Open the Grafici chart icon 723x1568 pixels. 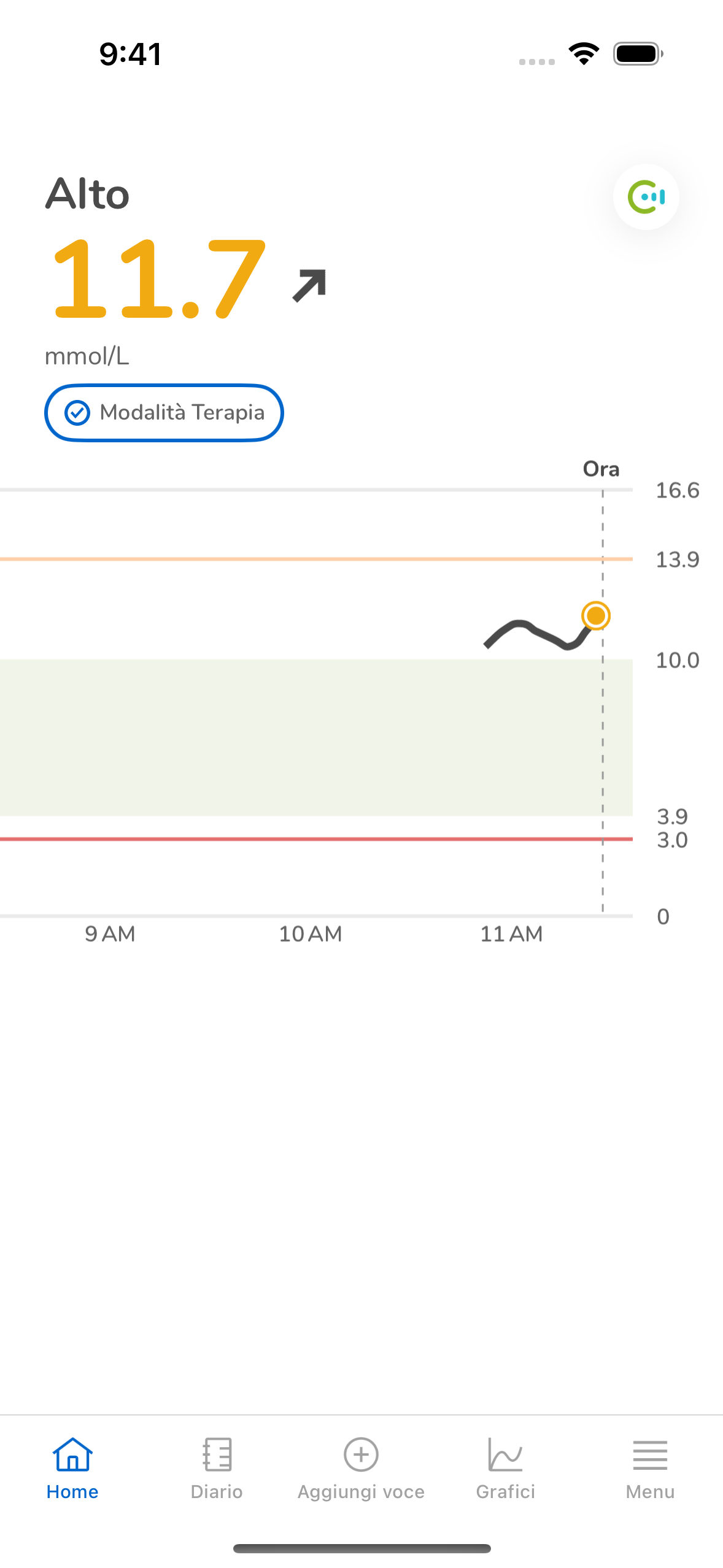click(505, 1454)
